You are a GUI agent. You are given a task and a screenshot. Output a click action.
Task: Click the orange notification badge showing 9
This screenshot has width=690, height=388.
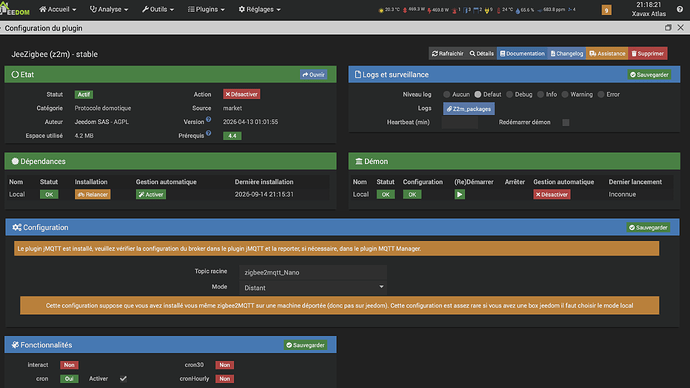pyautogui.click(x=606, y=10)
